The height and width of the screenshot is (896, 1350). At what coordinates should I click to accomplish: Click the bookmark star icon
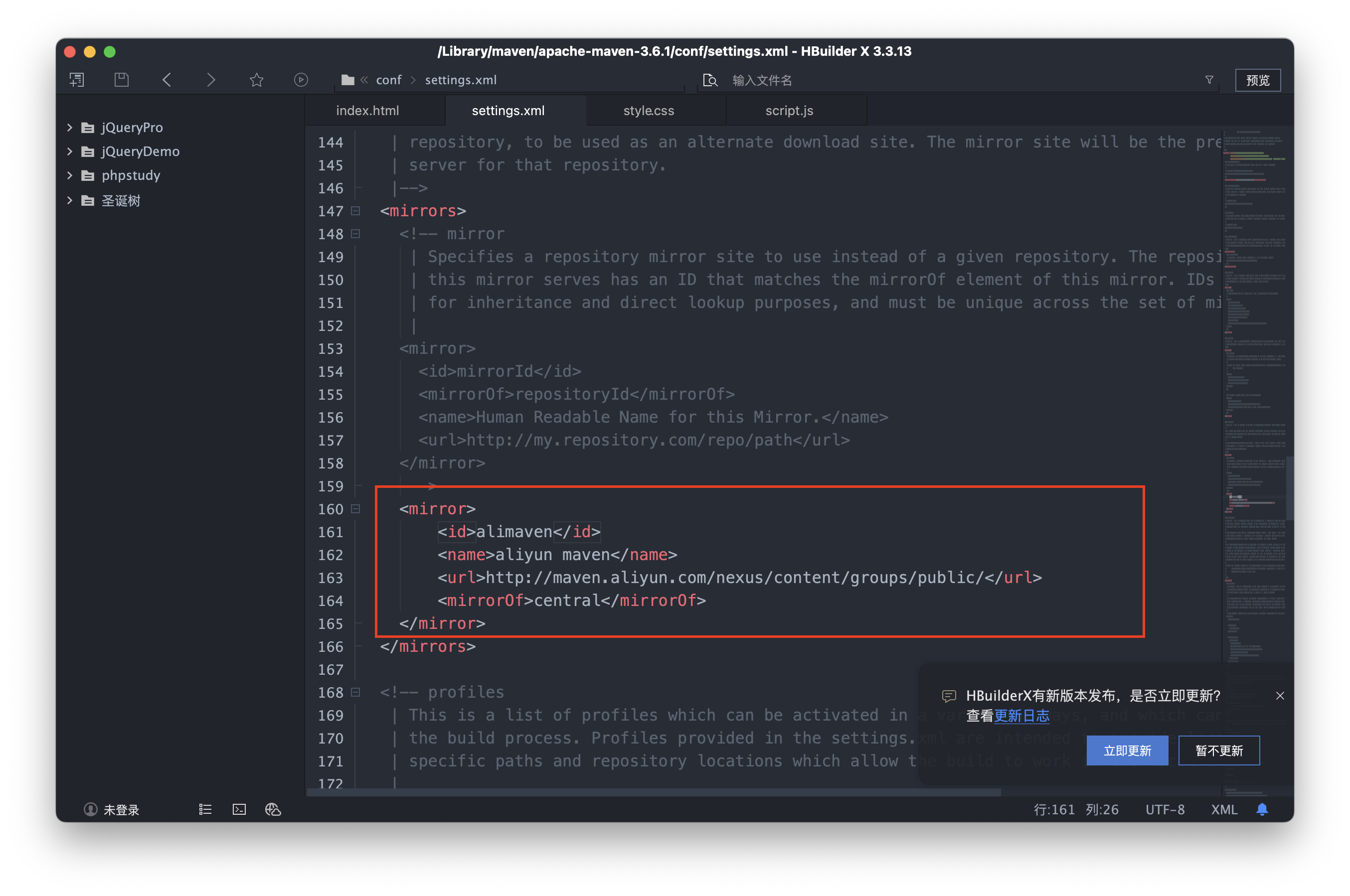pos(256,80)
